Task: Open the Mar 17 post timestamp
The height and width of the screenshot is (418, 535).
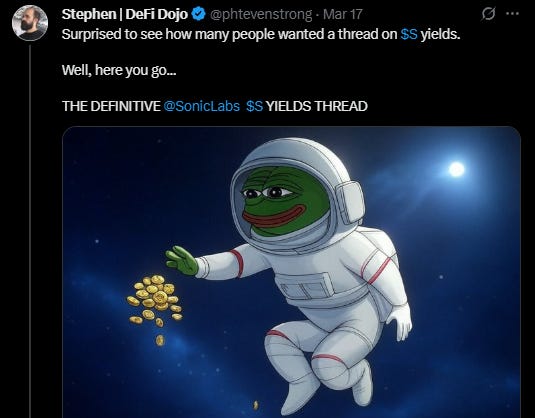Action: (x=343, y=14)
